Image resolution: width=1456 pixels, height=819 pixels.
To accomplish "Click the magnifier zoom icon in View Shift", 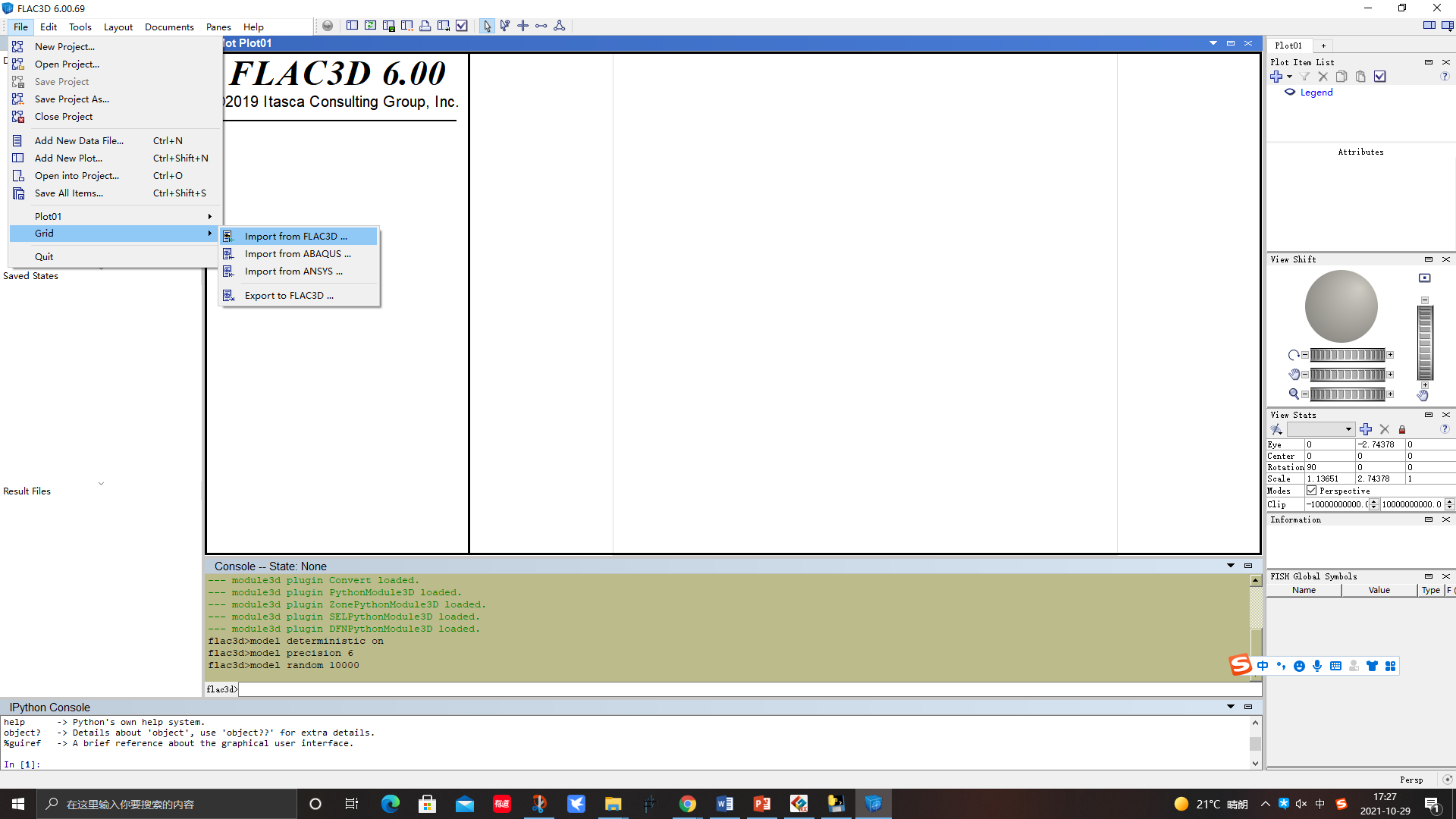I will pyautogui.click(x=1293, y=394).
